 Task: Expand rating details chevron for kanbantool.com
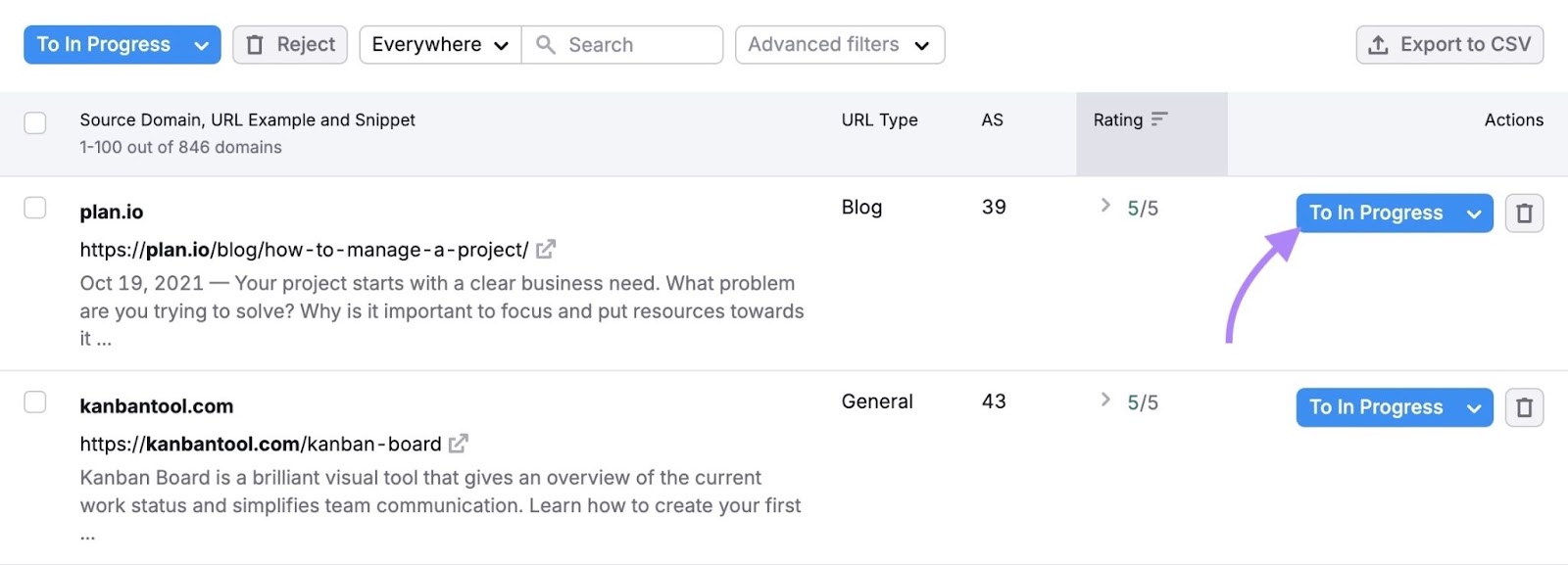pos(1105,400)
